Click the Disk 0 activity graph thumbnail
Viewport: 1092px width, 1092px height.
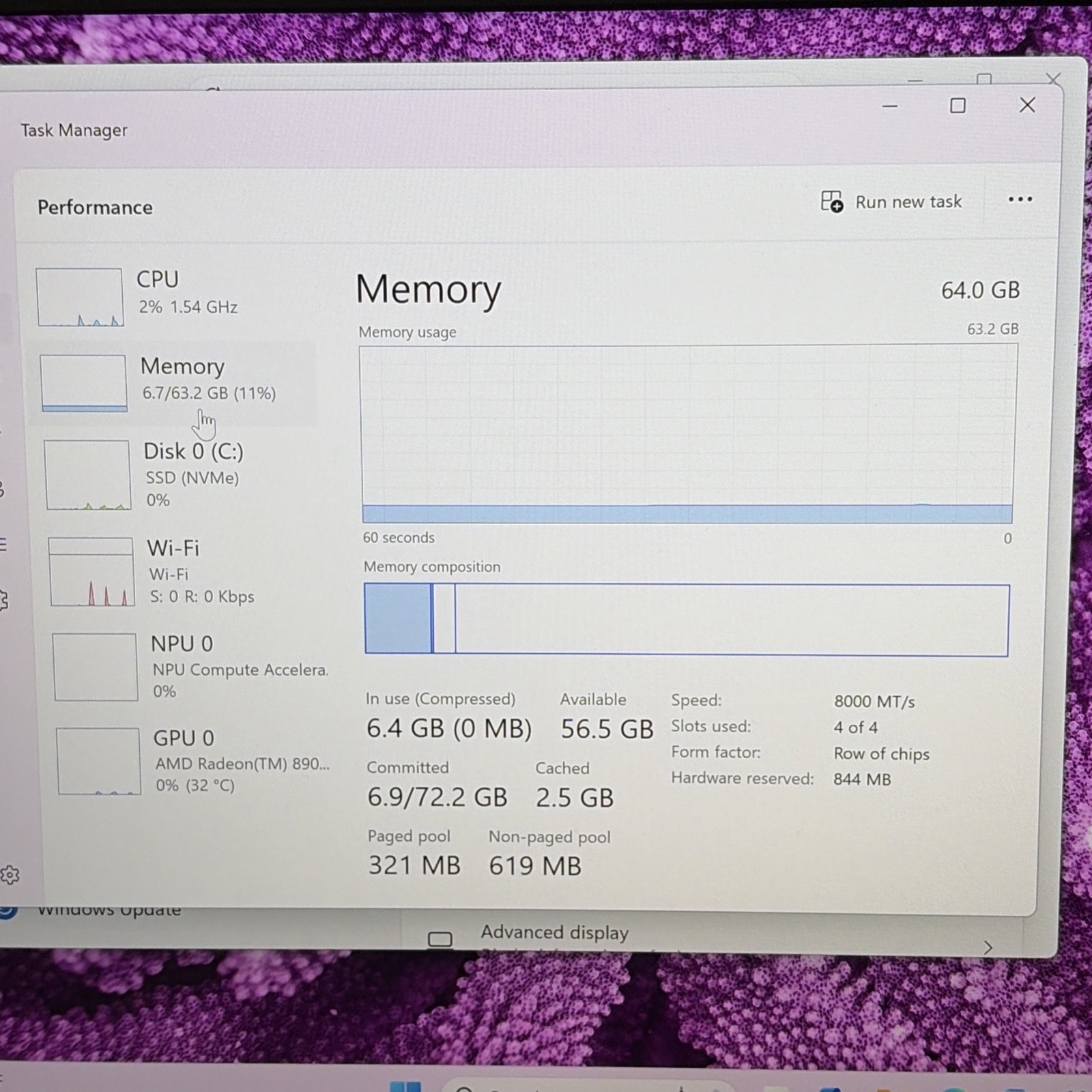click(87, 475)
